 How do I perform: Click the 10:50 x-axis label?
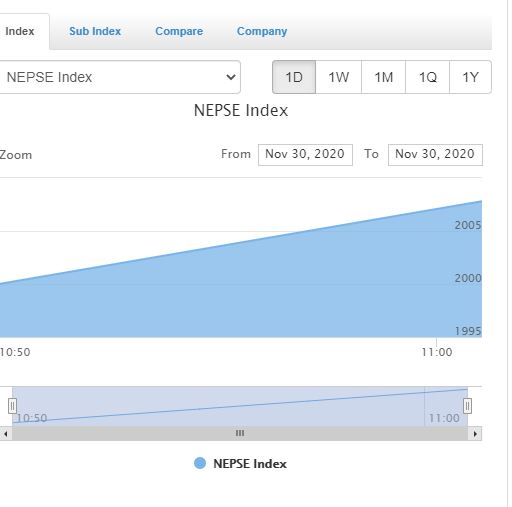(x=15, y=352)
